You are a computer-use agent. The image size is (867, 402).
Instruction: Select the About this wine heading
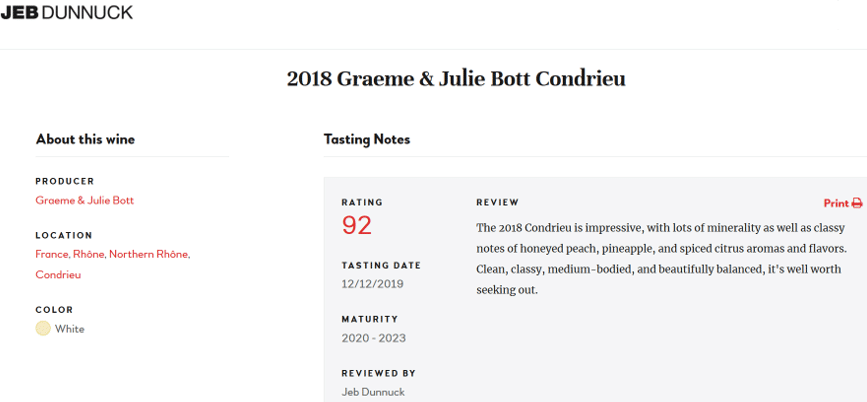[x=85, y=139]
